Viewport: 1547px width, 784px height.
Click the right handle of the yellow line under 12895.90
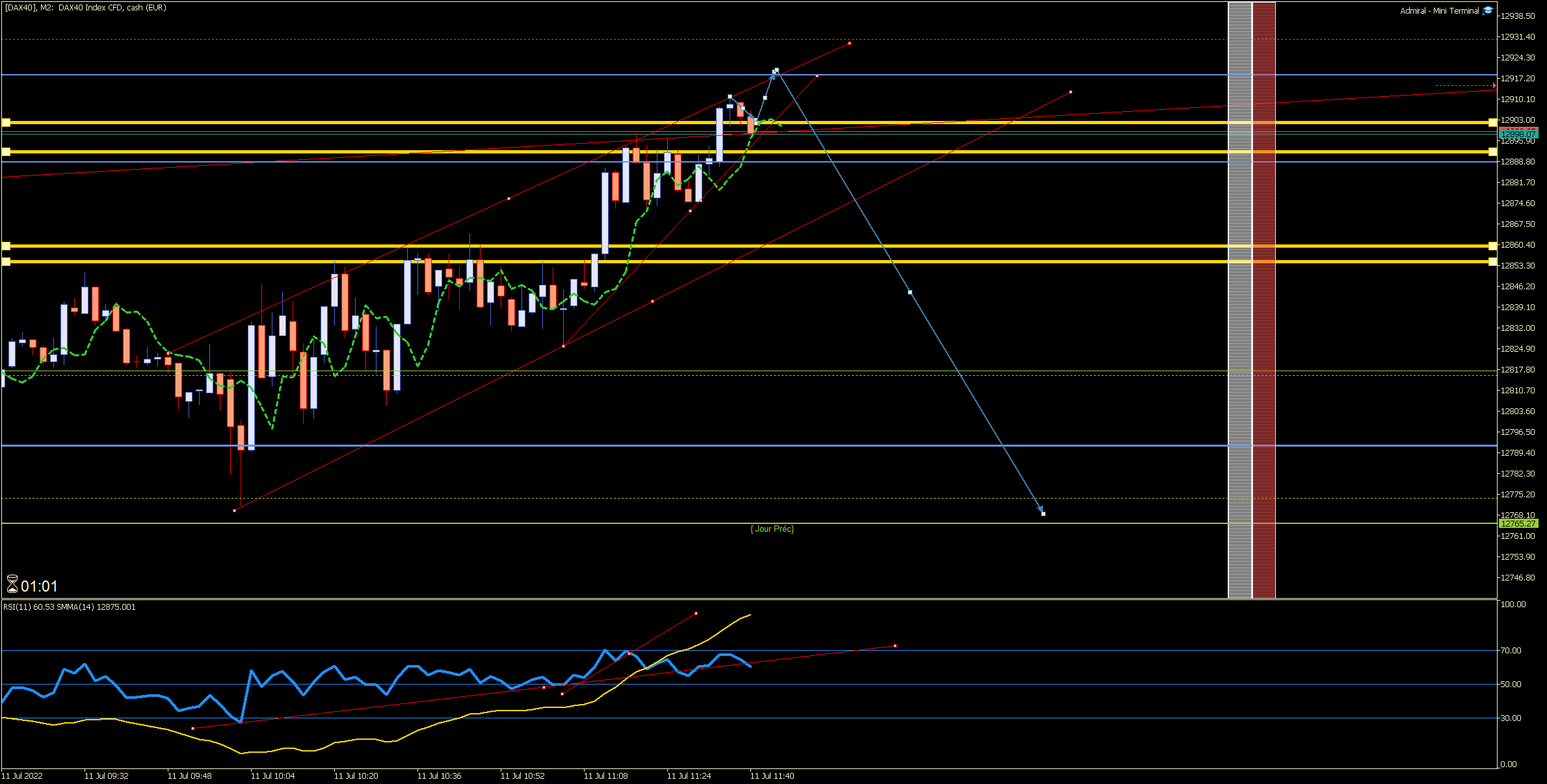tap(1492, 152)
